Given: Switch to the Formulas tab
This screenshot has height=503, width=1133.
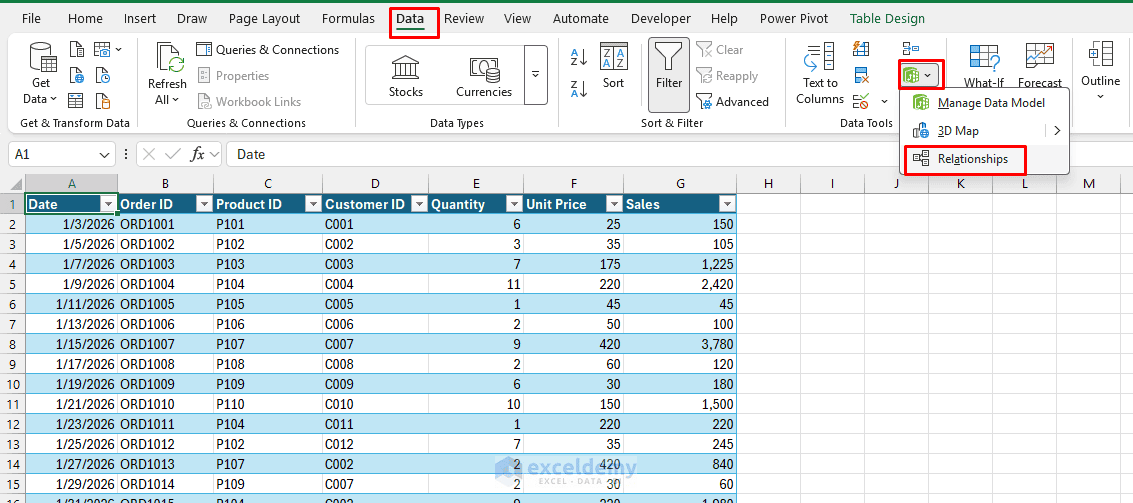Looking at the screenshot, I should click(x=348, y=19).
